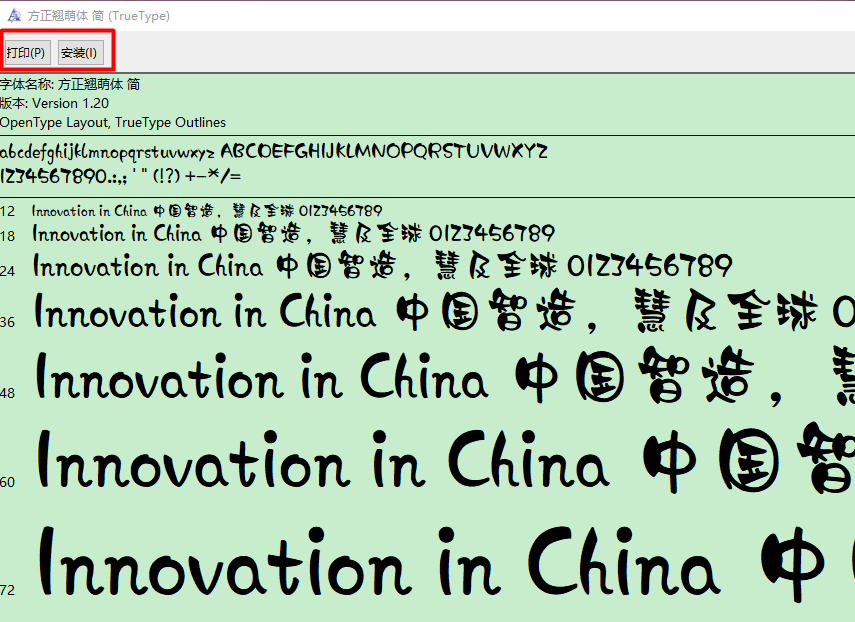855x622 pixels.
Task: Click the size label 12
Action: pos(8,212)
